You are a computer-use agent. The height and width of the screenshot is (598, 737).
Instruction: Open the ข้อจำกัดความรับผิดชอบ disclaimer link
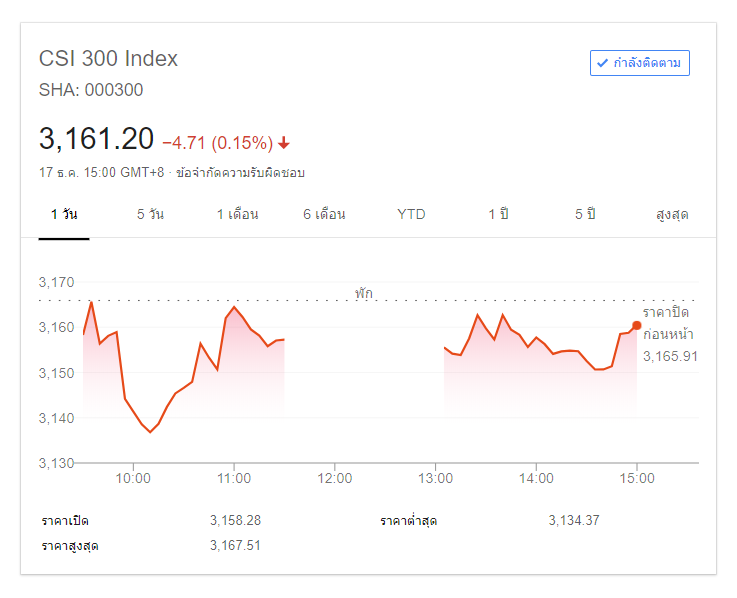pos(240,172)
